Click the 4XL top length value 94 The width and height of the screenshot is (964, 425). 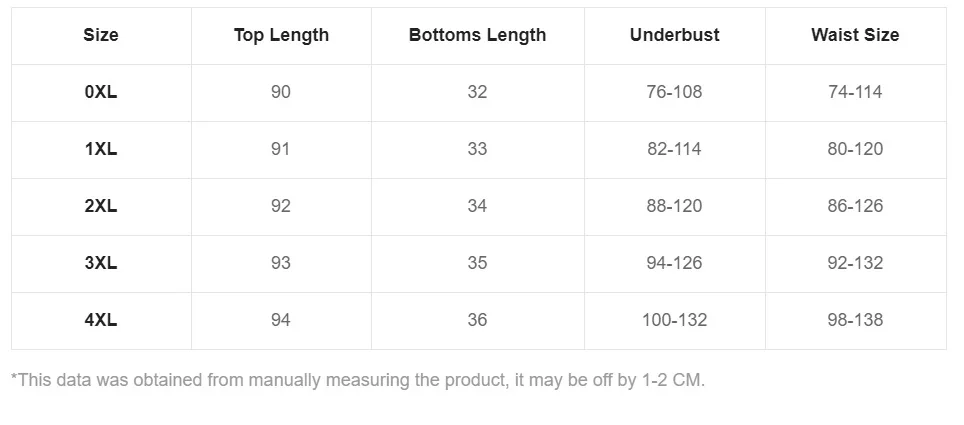click(281, 320)
